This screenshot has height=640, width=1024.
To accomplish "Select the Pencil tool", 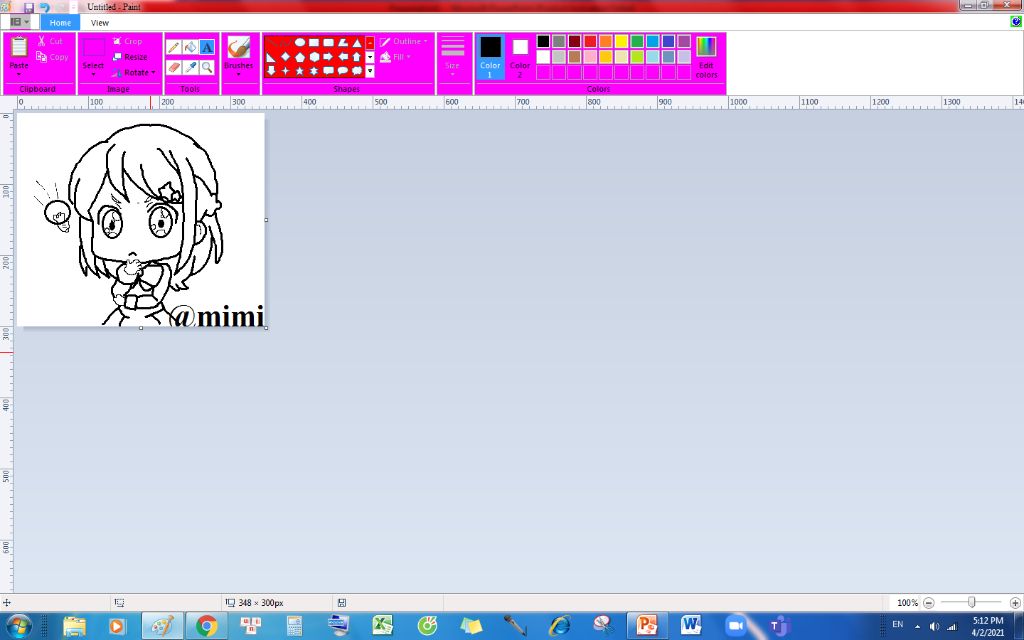I will pos(174,47).
